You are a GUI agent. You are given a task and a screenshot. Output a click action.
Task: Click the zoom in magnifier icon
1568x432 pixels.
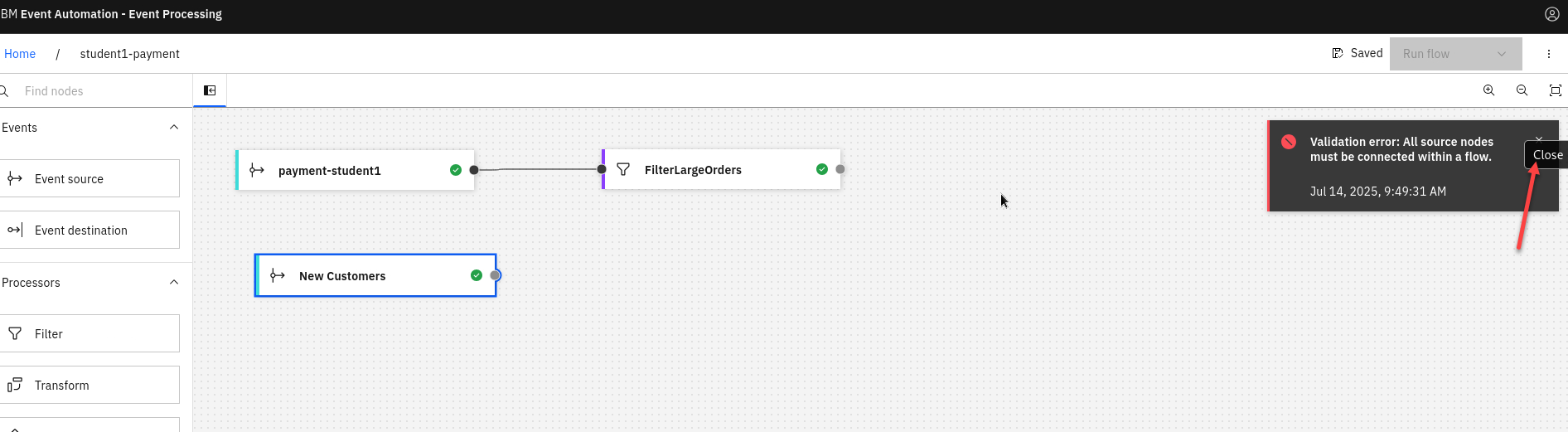click(1488, 90)
